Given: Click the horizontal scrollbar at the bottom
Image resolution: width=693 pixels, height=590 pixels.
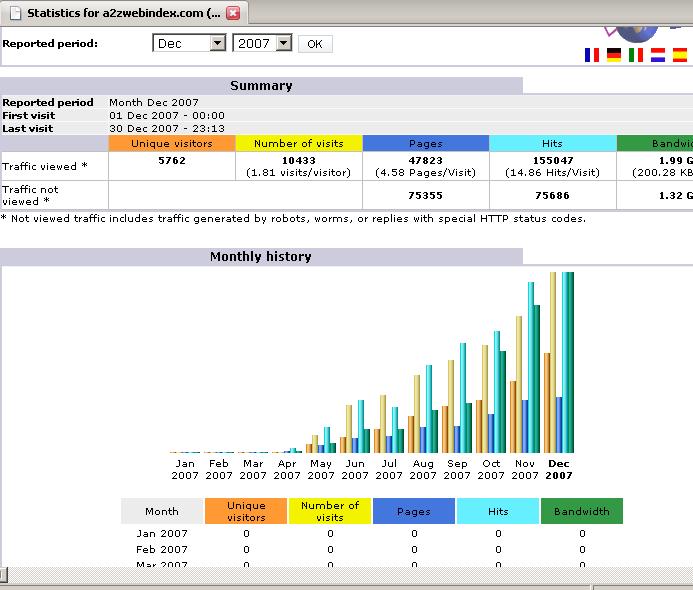Looking at the screenshot, I should (x=300, y=575).
